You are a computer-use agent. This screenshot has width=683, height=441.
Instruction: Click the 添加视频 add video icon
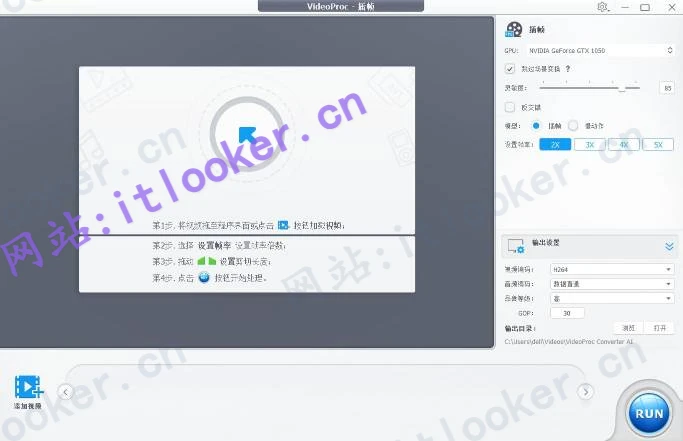pos(28,387)
